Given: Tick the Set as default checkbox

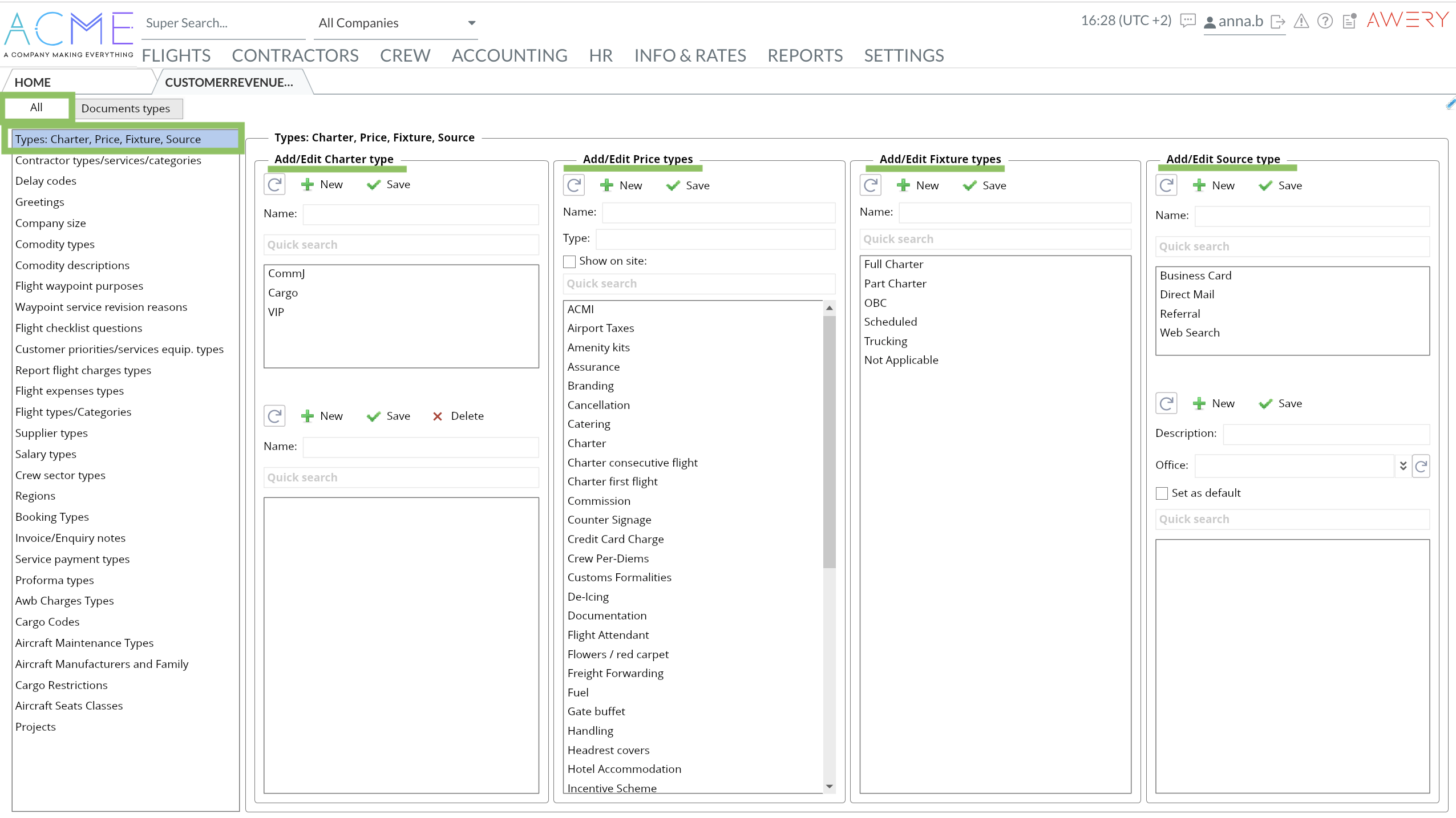Looking at the screenshot, I should [x=1162, y=493].
